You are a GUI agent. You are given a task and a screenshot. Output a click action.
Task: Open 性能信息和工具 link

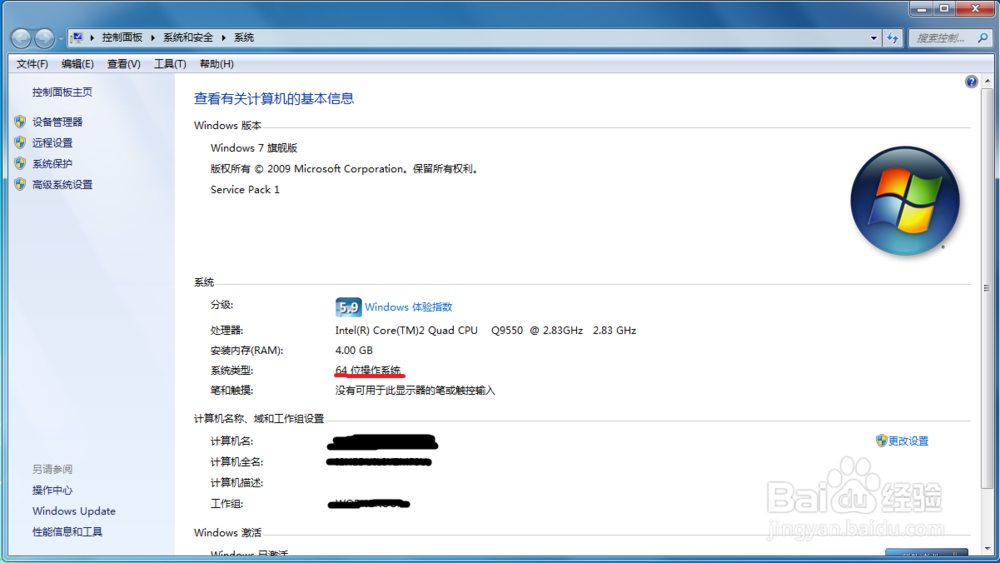point(68,532)
